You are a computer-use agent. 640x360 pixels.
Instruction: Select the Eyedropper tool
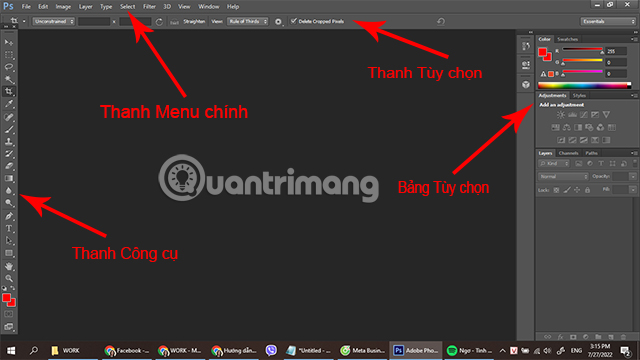[x=9, y=104]
